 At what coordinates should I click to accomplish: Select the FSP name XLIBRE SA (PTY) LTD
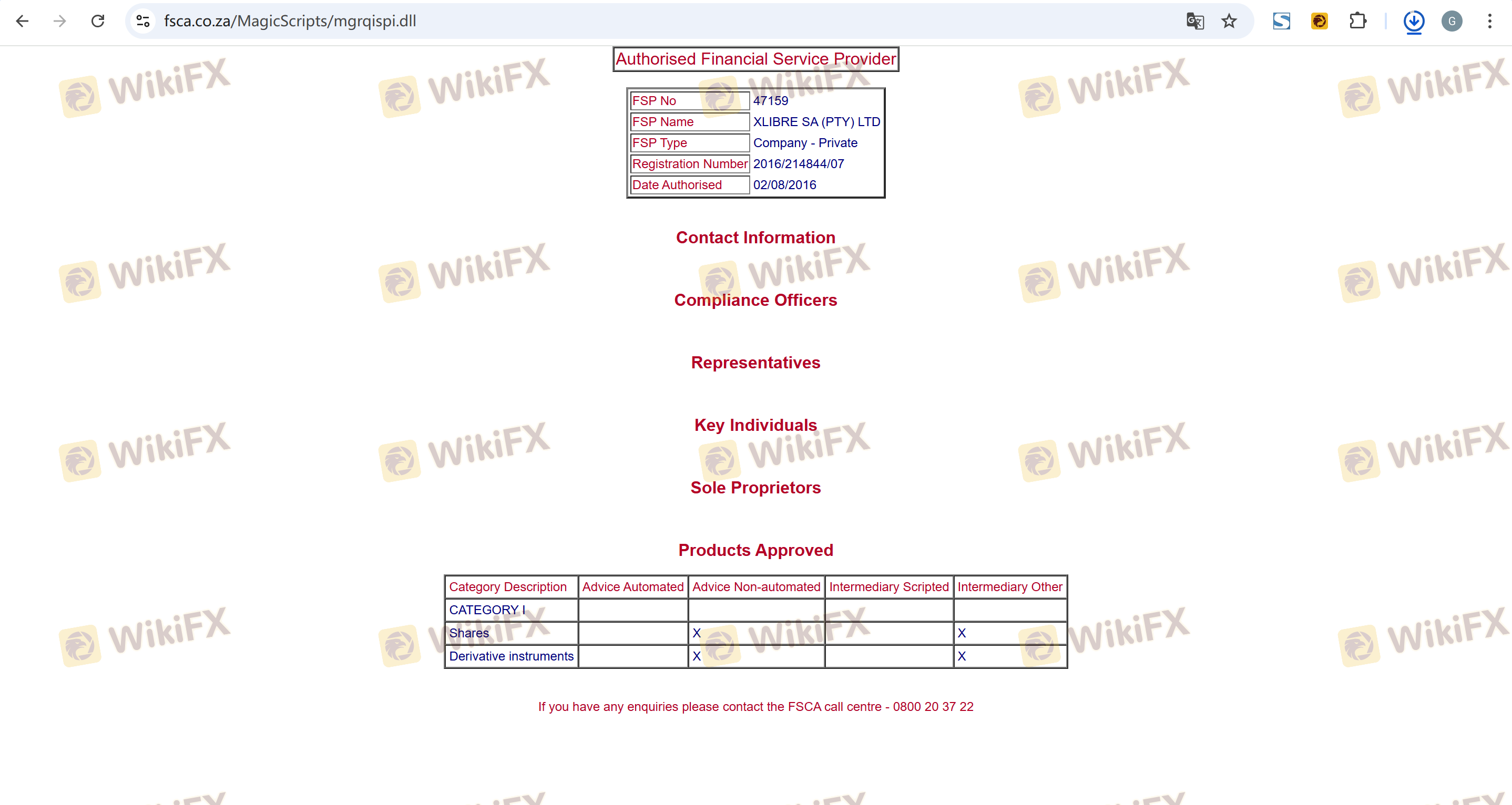click(816, 122)
